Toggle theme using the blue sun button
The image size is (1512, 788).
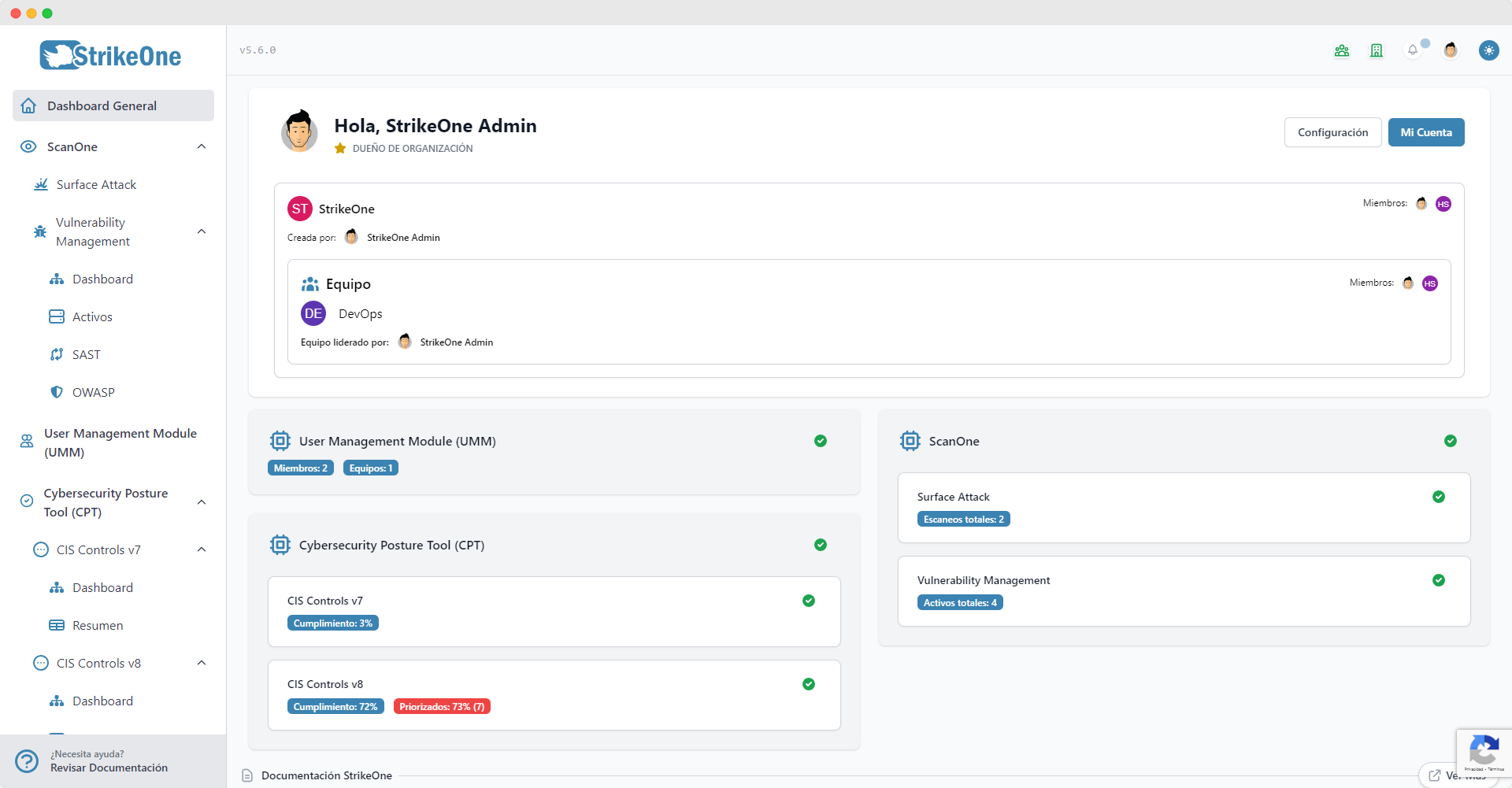click(1490, 50)
